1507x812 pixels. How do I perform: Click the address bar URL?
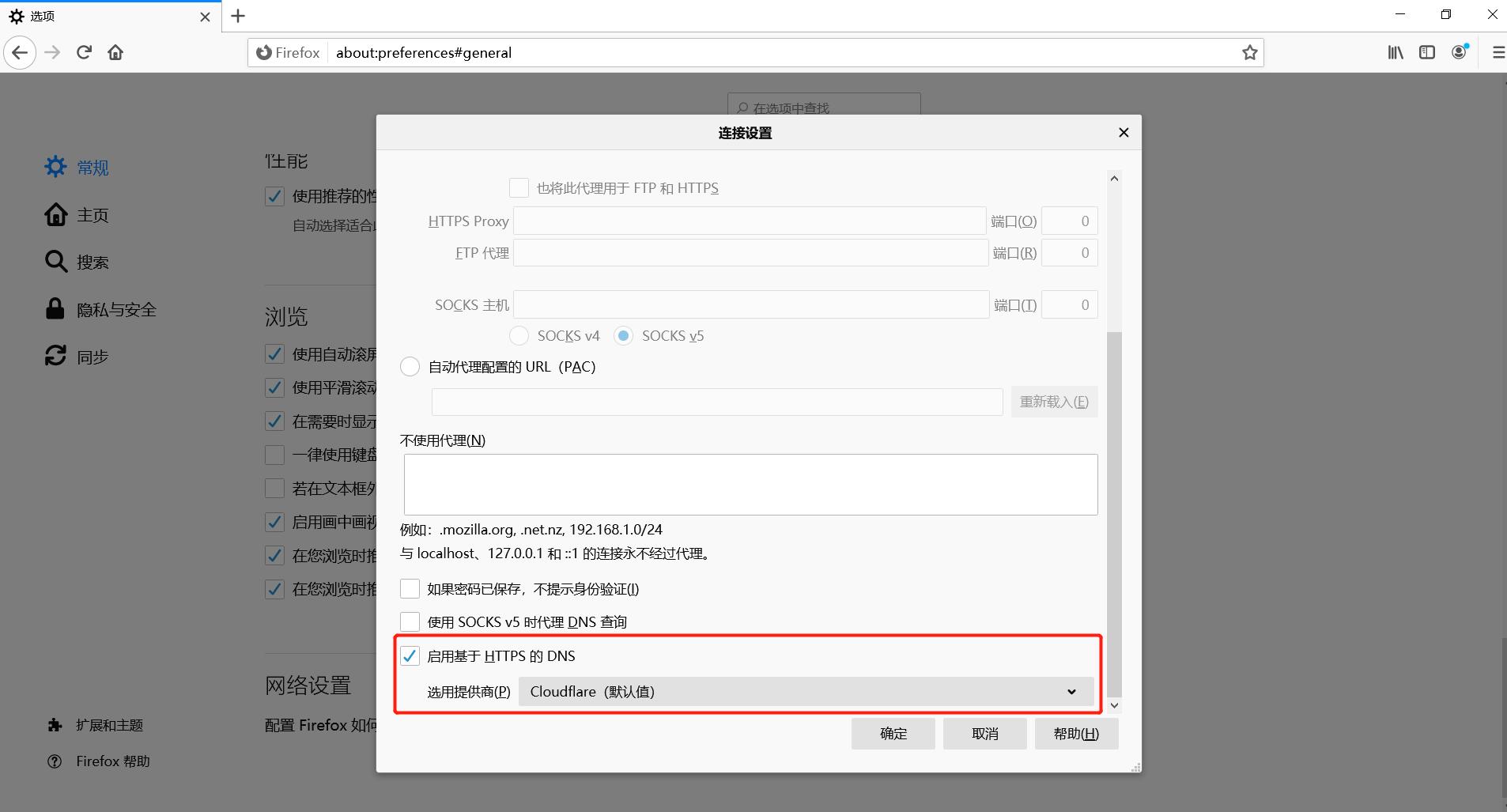coord(424,53)
